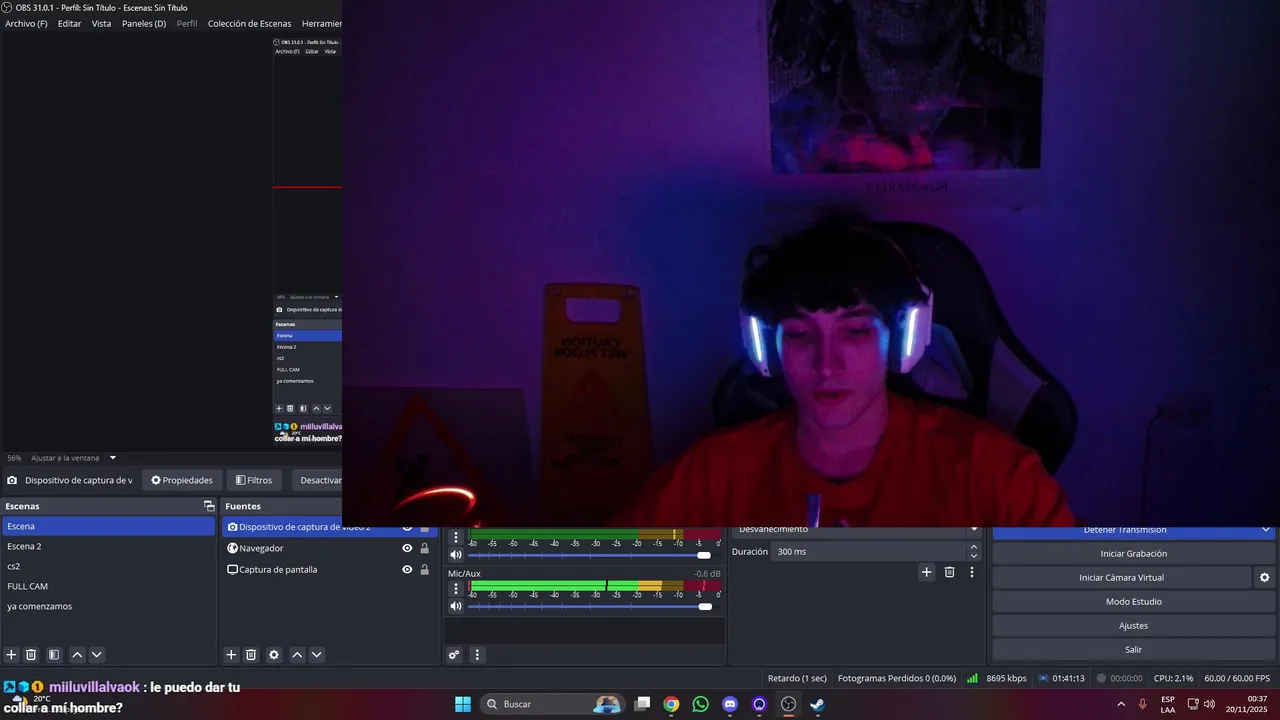Image resolution: width=1280 pixels, height=720 pixels.
Task: Open OBS Studio from taskbar
Action: pos(788,704)
